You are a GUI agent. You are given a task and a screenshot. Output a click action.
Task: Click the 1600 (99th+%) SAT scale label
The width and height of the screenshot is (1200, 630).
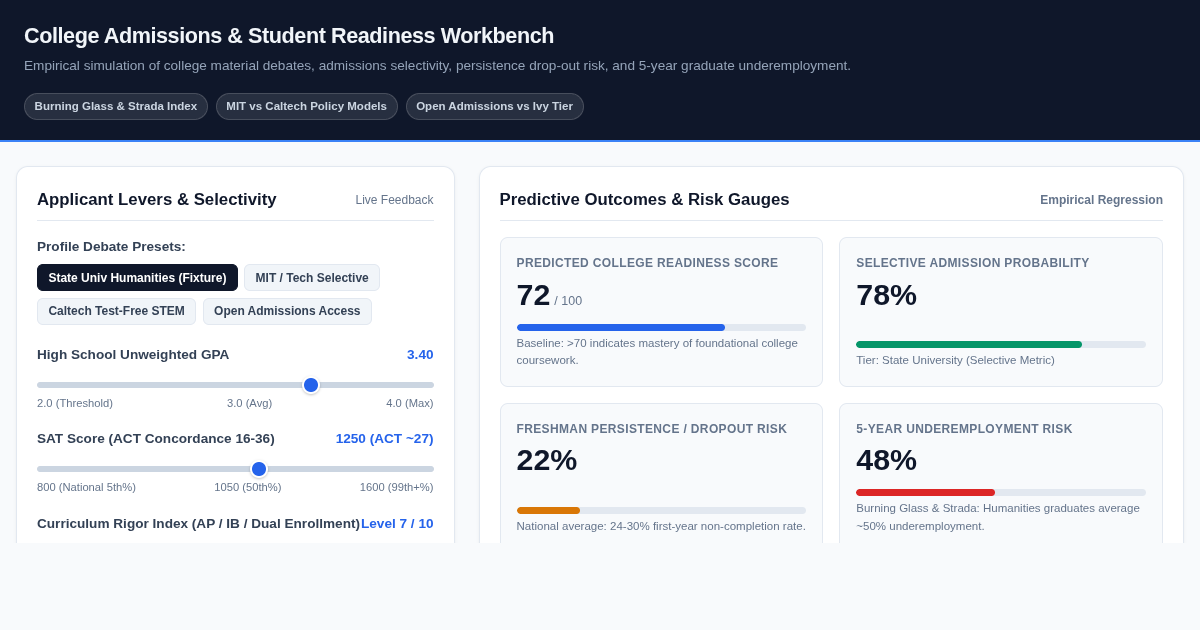[x=397, y=487]
